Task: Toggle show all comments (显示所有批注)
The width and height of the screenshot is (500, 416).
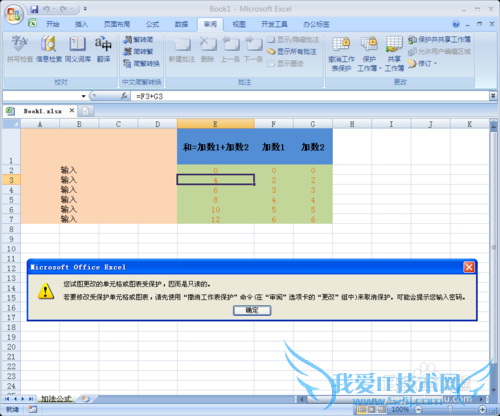Action: click(292, 51)
